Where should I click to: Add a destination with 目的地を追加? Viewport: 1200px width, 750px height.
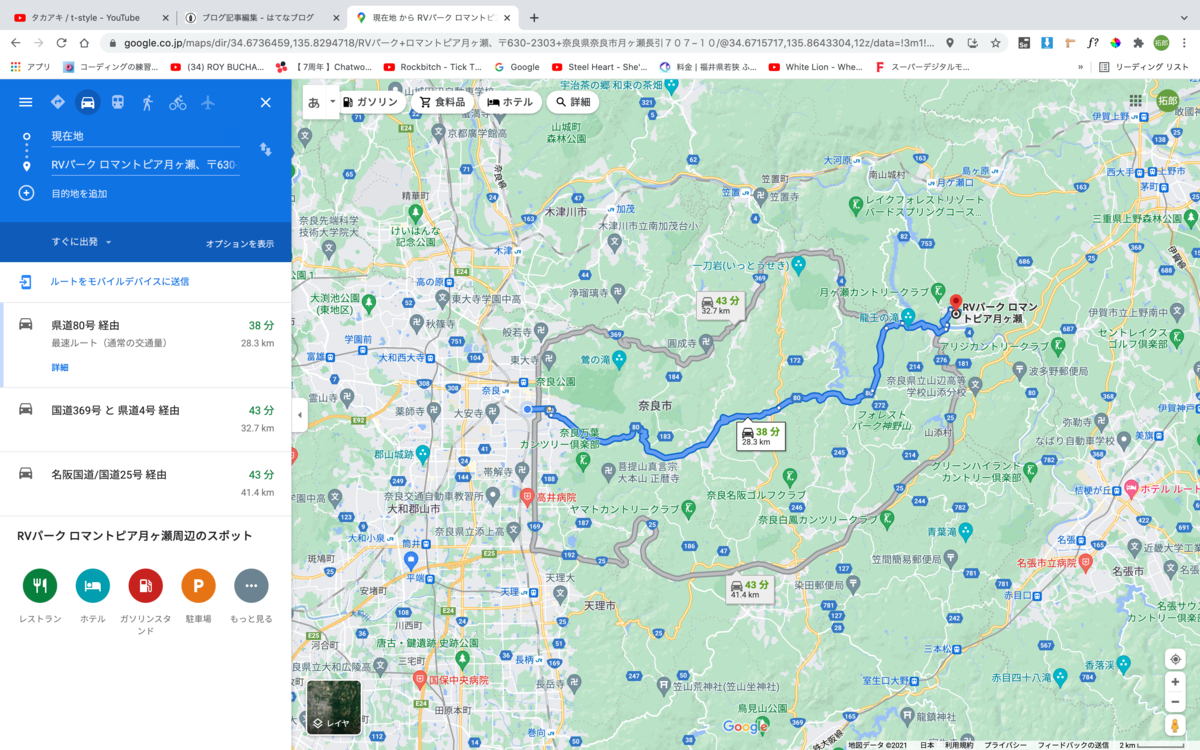click(79, 193)
